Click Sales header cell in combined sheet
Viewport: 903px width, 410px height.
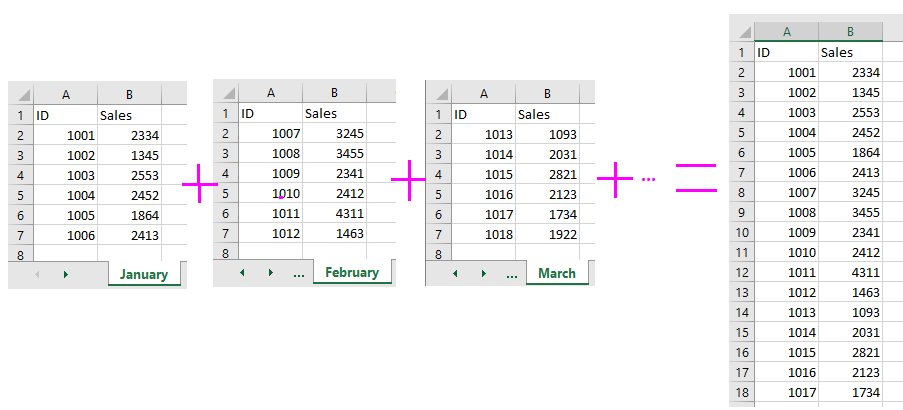[851, 52]
